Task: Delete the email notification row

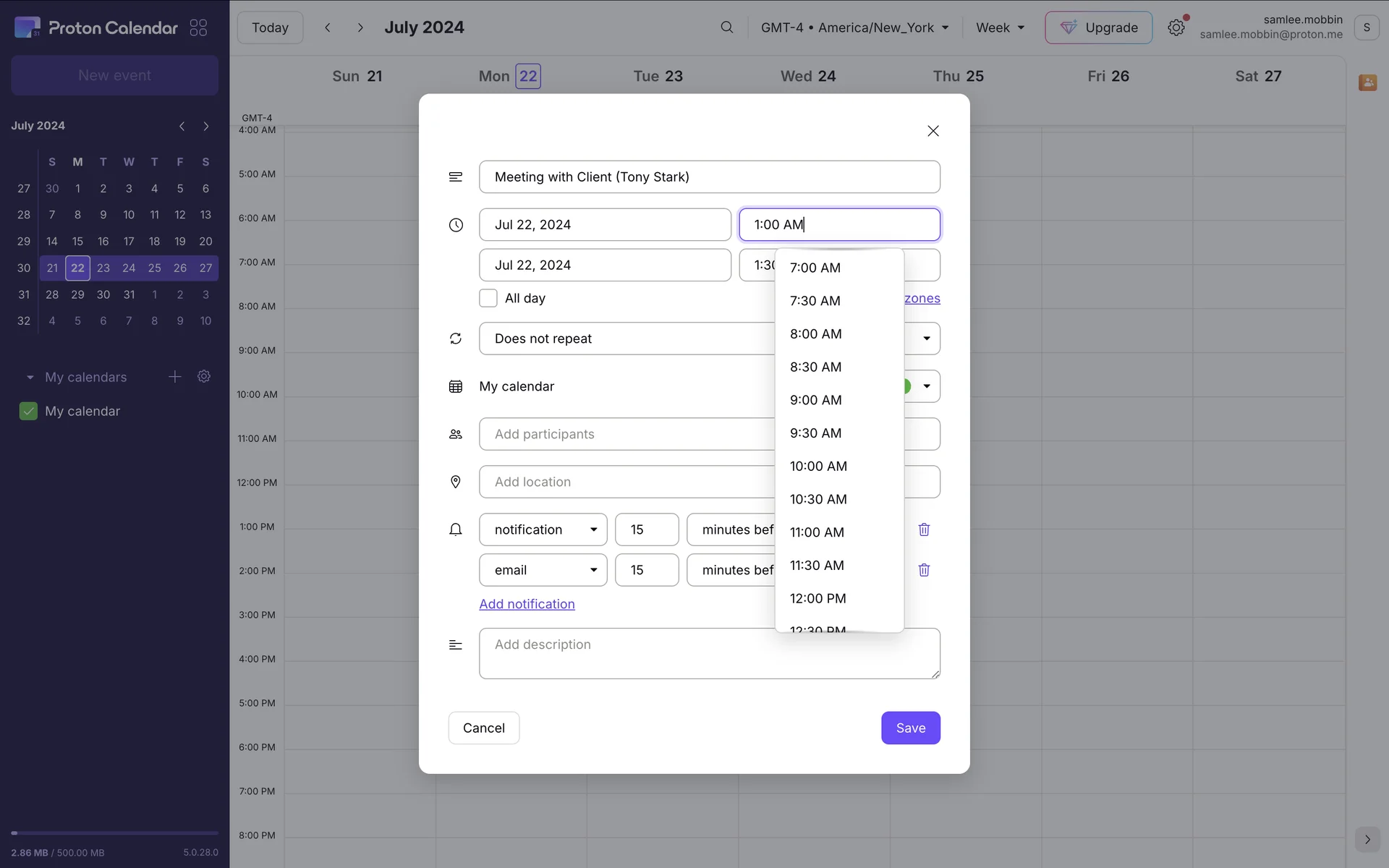Action: click(x=924, y=570)
